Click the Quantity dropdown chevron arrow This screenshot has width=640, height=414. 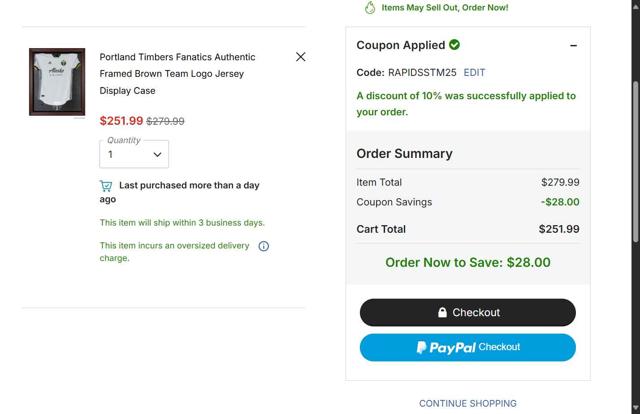(157, 155)
